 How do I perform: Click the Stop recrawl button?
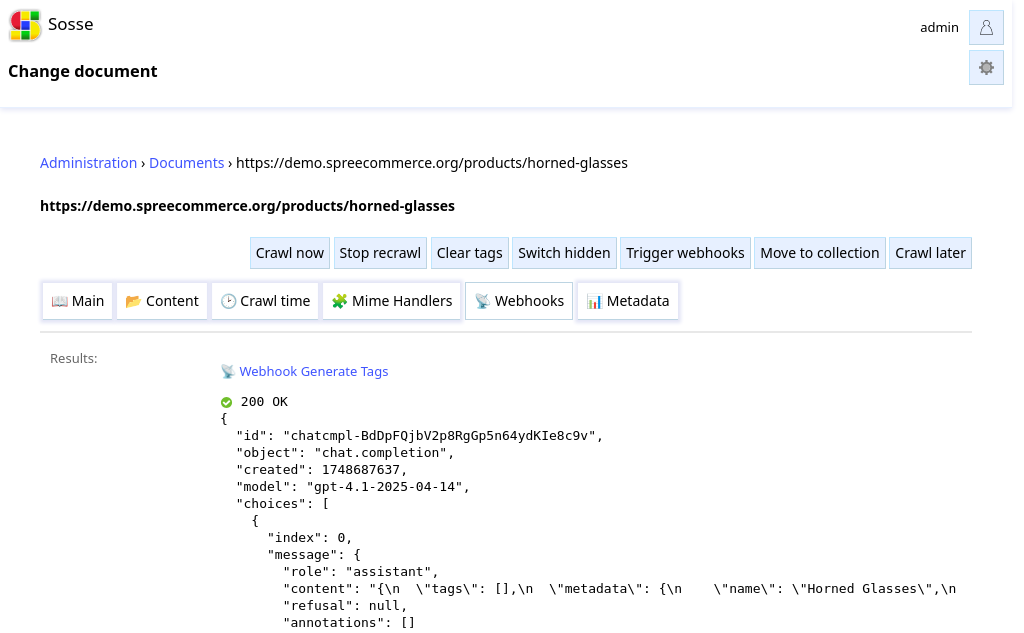(380, 253)
